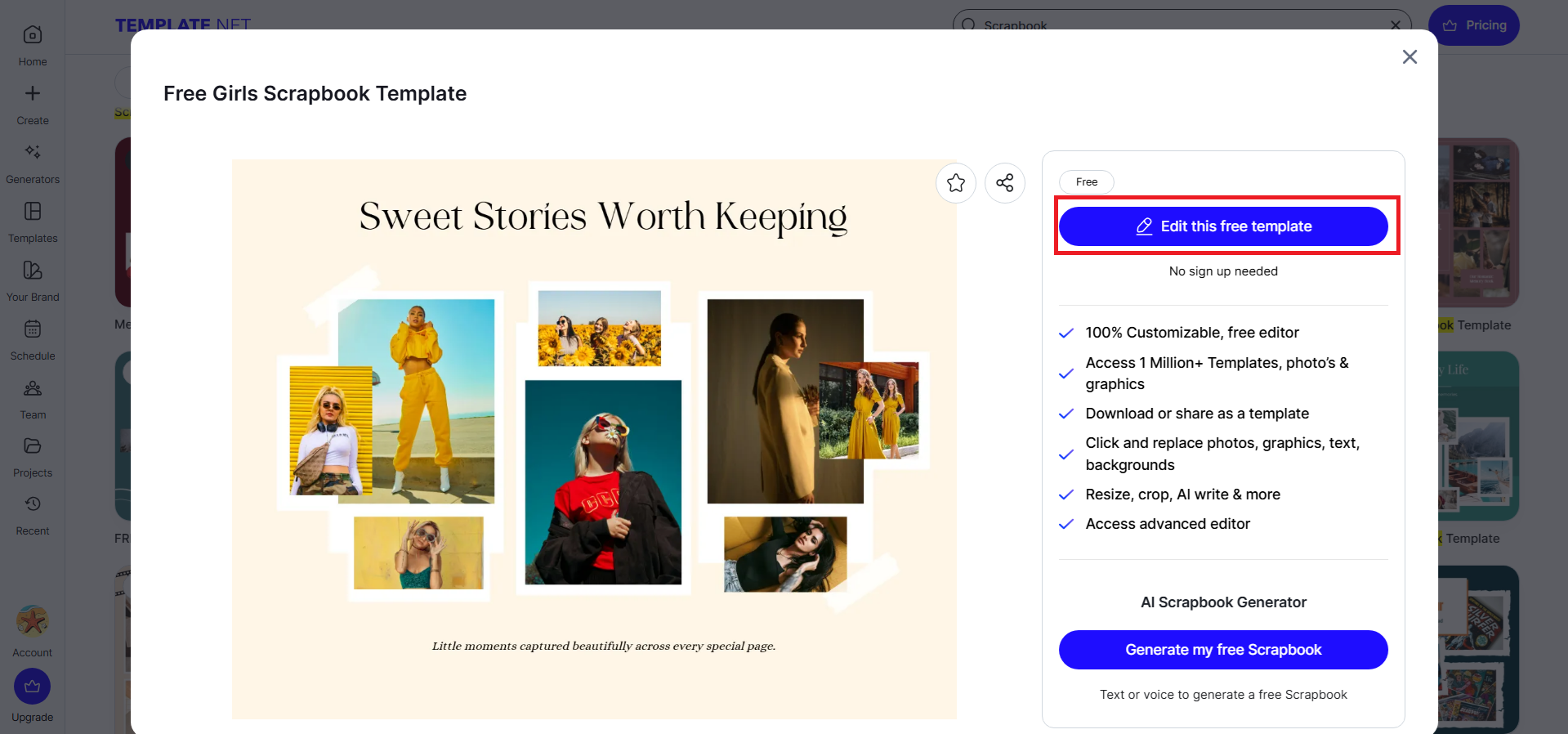Click the Upgrade crown icon
This screenshot has height=734, width=1568.
click(x=33, y=687)
